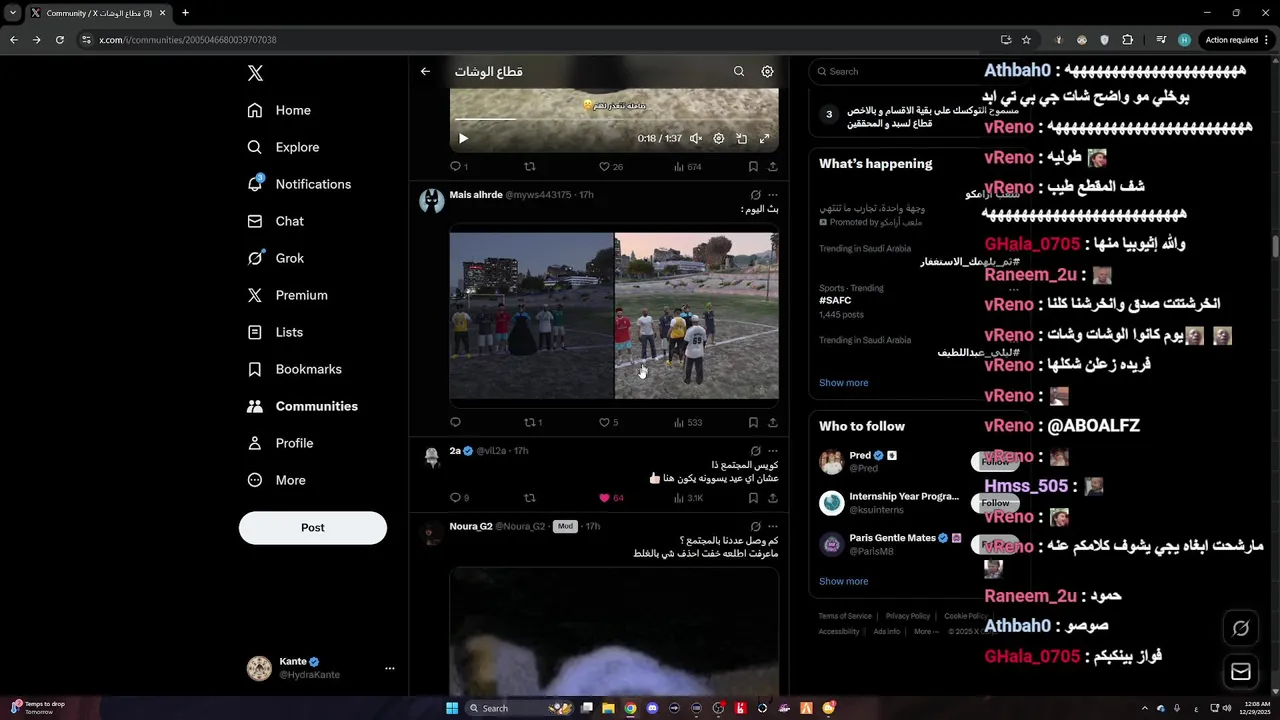Mute the video sound
Viewport: 1280px width, 720px height.
696,139
